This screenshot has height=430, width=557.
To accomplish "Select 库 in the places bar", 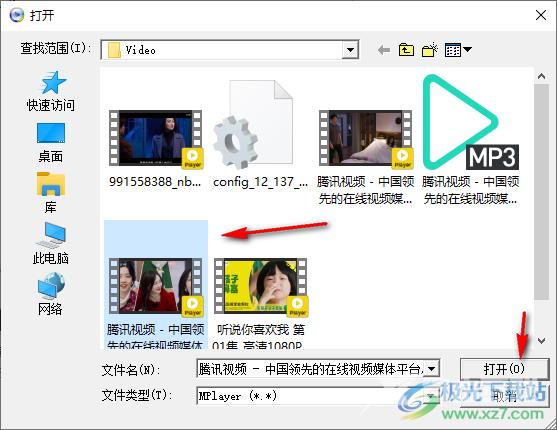I will pos(50,193).
